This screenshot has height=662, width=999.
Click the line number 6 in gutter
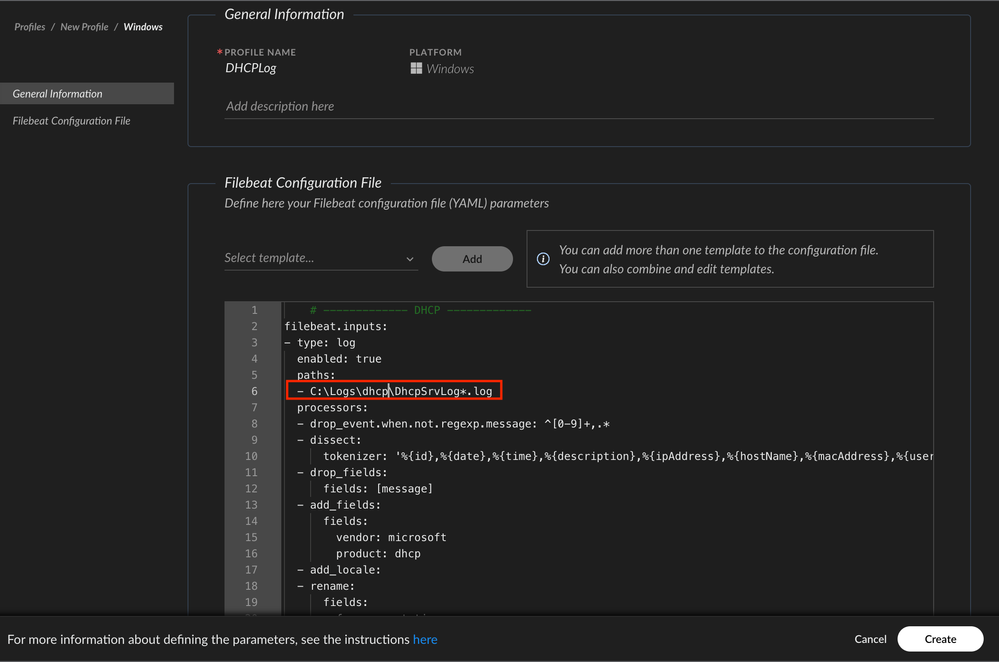click(x=254, y=391)
